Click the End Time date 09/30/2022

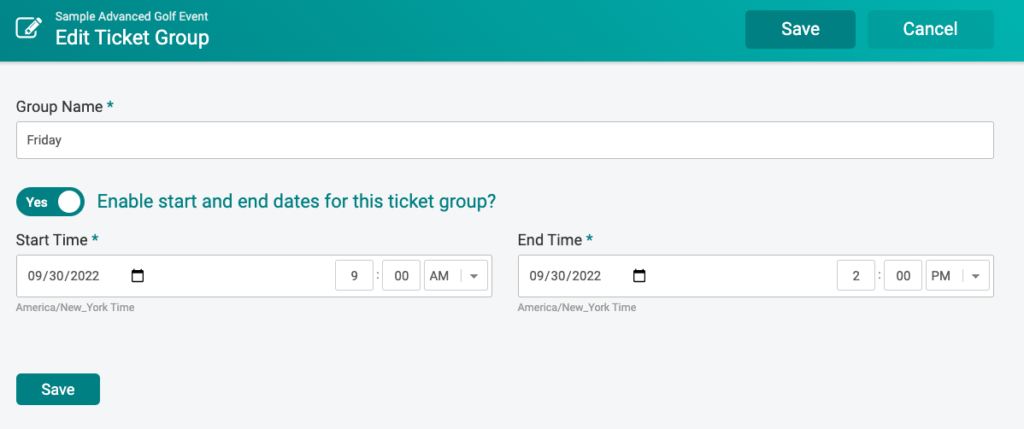565,276
